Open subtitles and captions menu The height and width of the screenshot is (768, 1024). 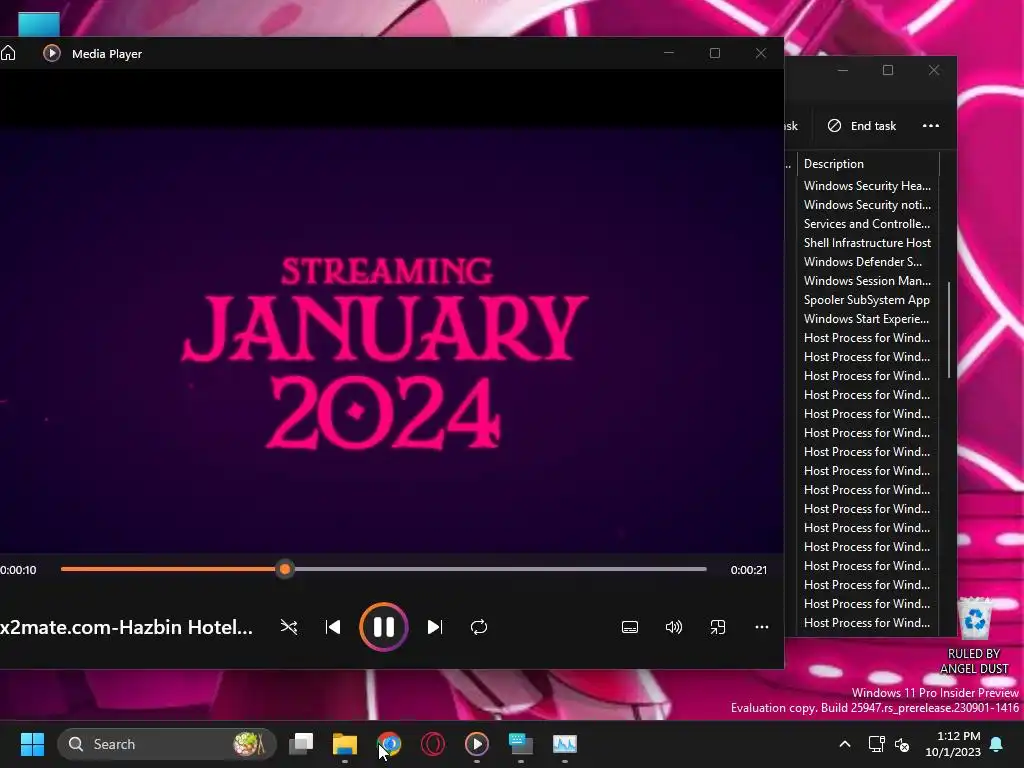pyautogui.click(x=630, y=627)
